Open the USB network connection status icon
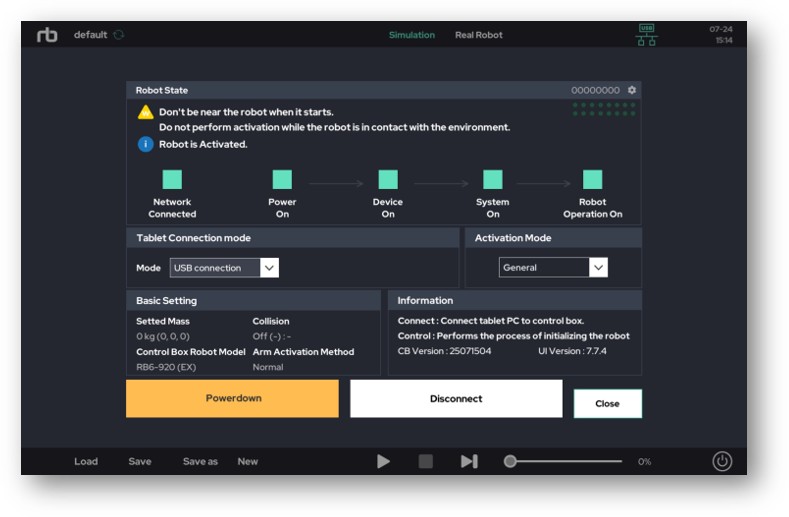 point(646,35)
